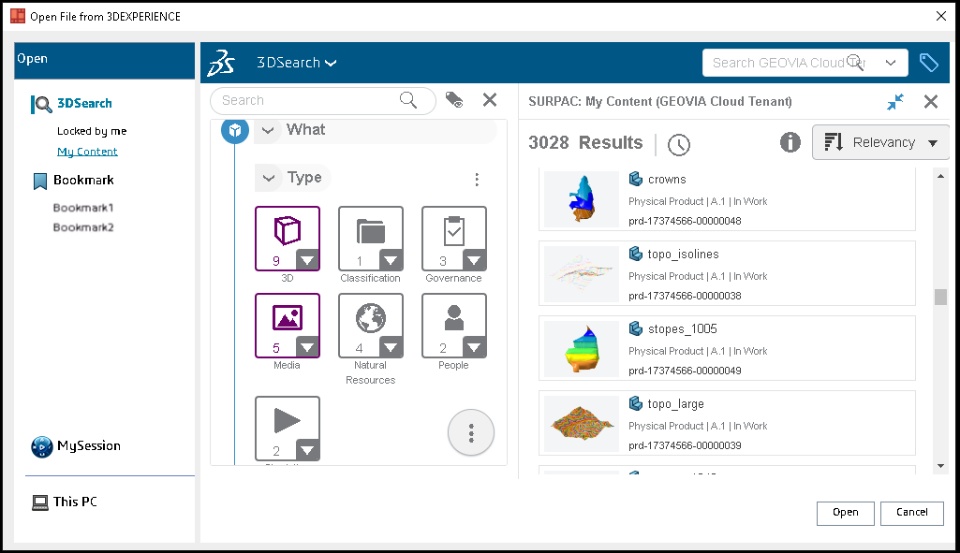The image size is (960, 553).
Task: Click the stopes_1005 product type icon
Action: point(636,328)
